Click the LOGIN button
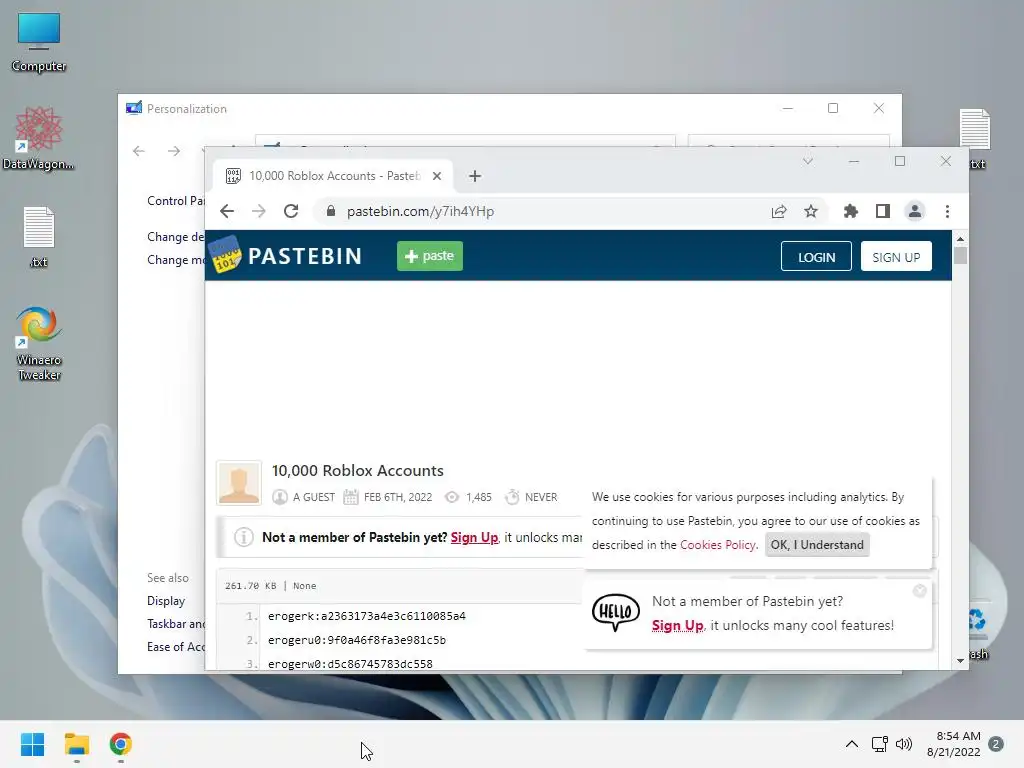Image resolution: width=1024 pixels, height=768 pixels. [x=816, y=257]
